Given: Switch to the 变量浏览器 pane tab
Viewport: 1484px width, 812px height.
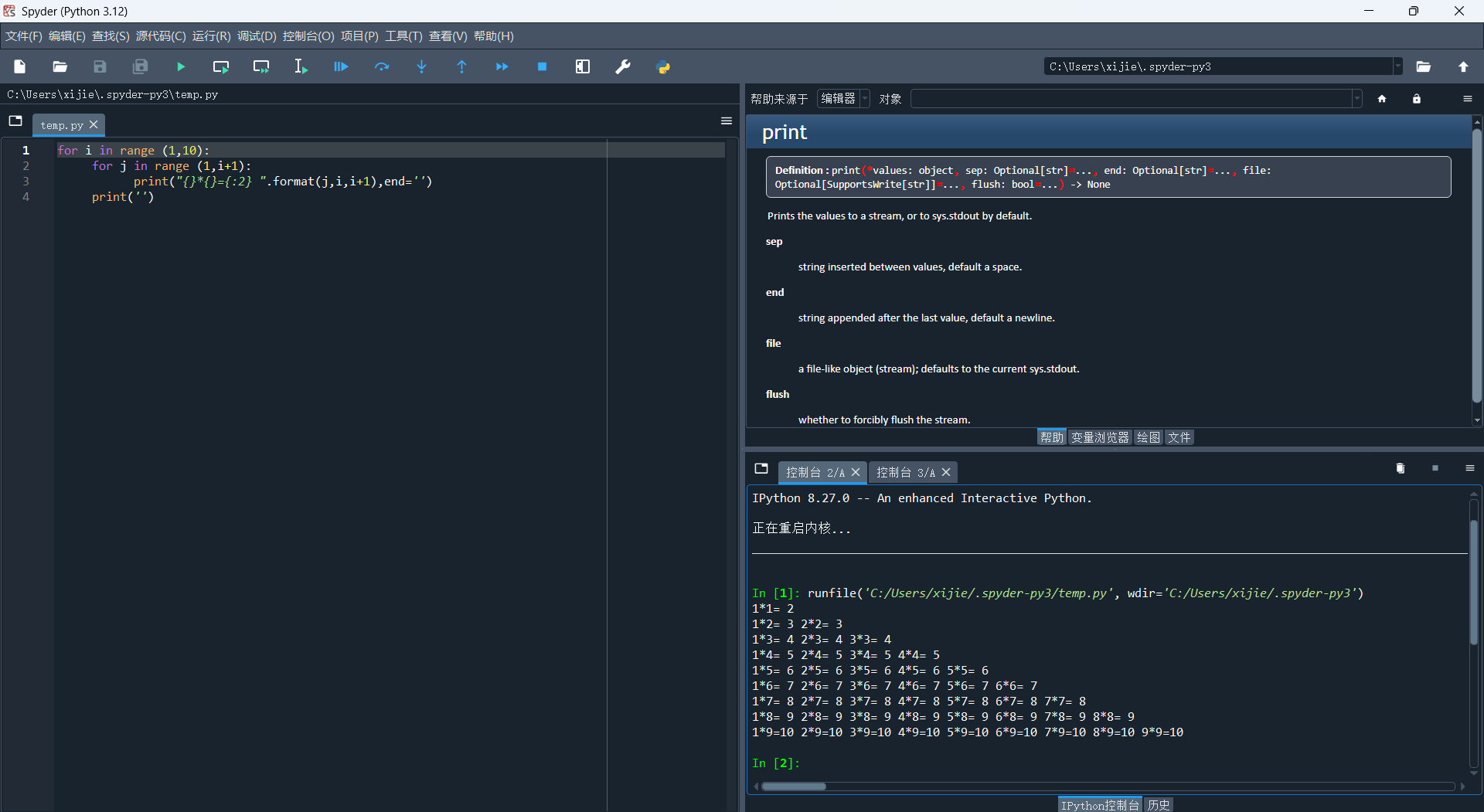Looking at the screenshot, I should click(1100, 437).
